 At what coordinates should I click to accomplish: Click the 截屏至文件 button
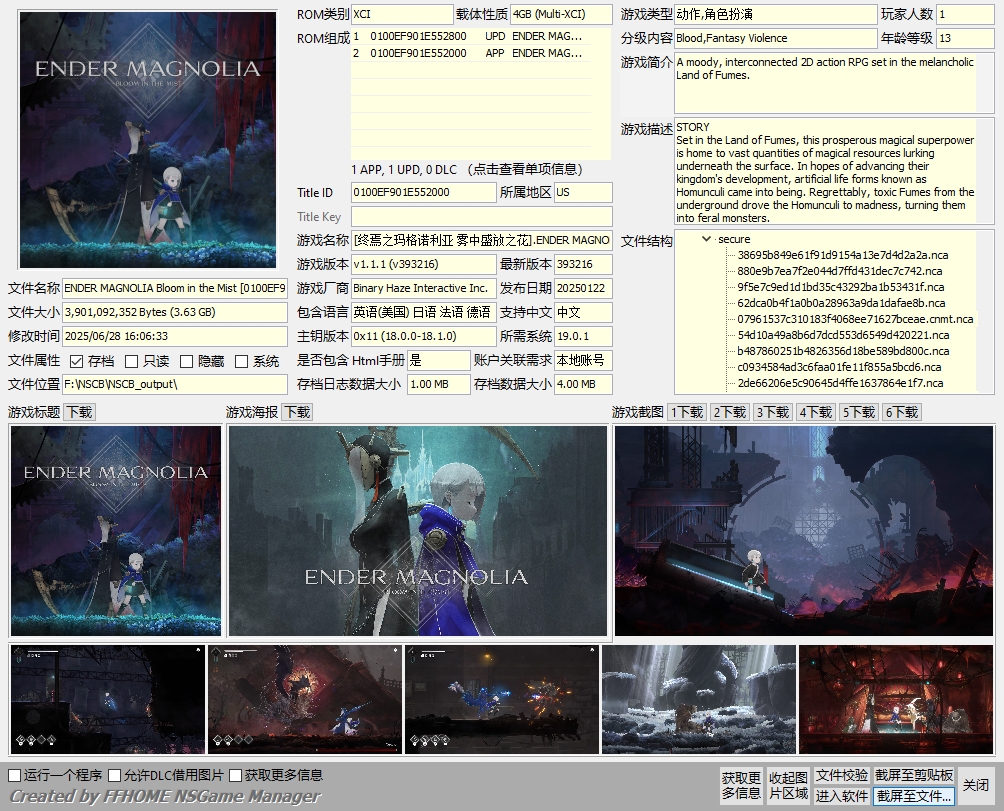[x=914, y=796]
